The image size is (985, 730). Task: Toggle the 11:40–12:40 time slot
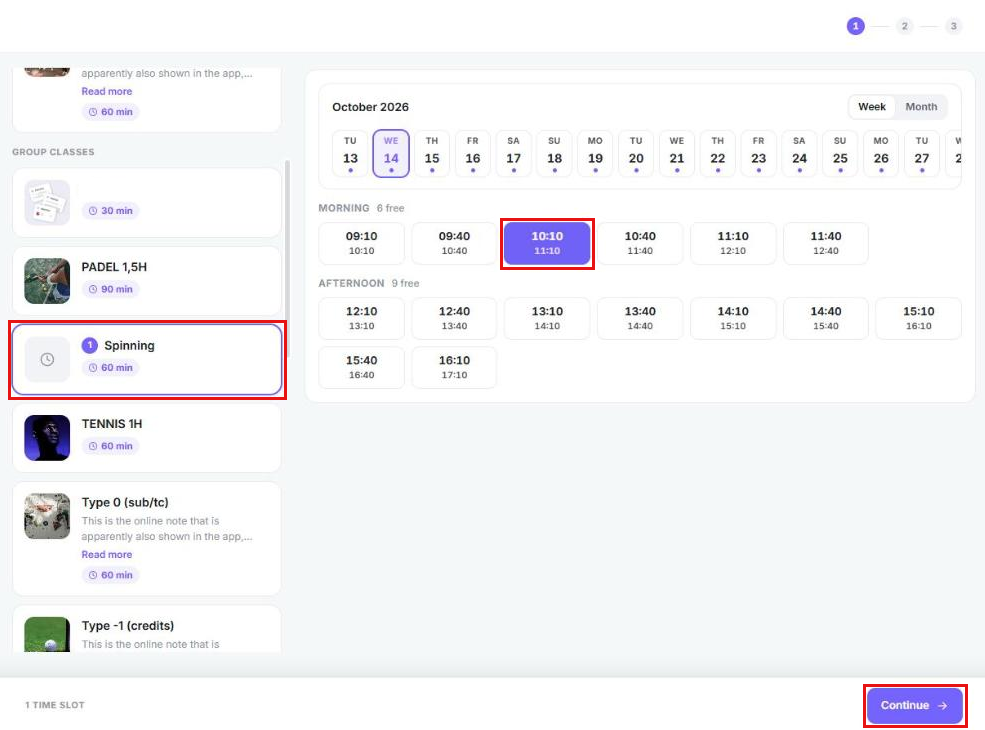(x=826, y=243)
